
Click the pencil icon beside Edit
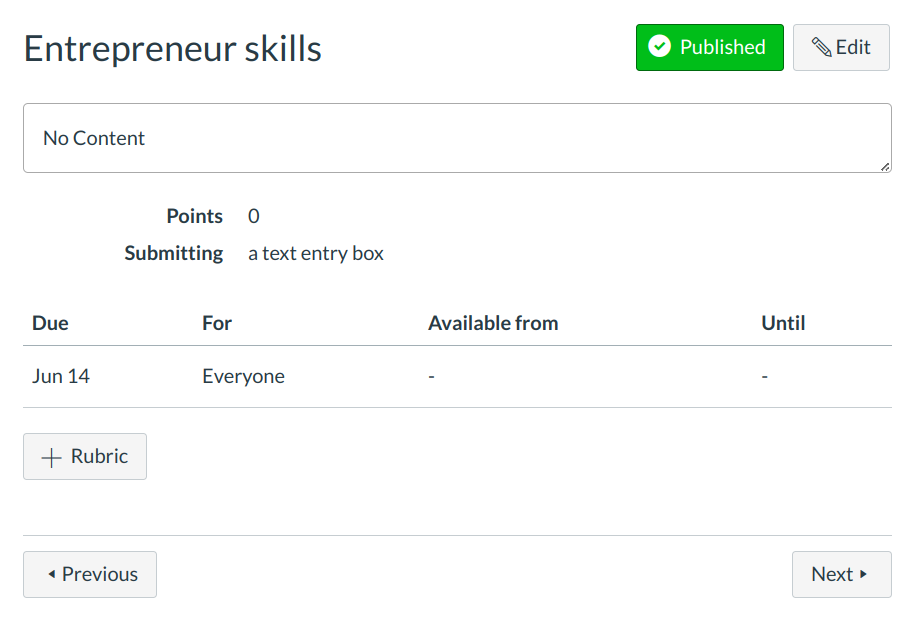click(x=822, y=47)
